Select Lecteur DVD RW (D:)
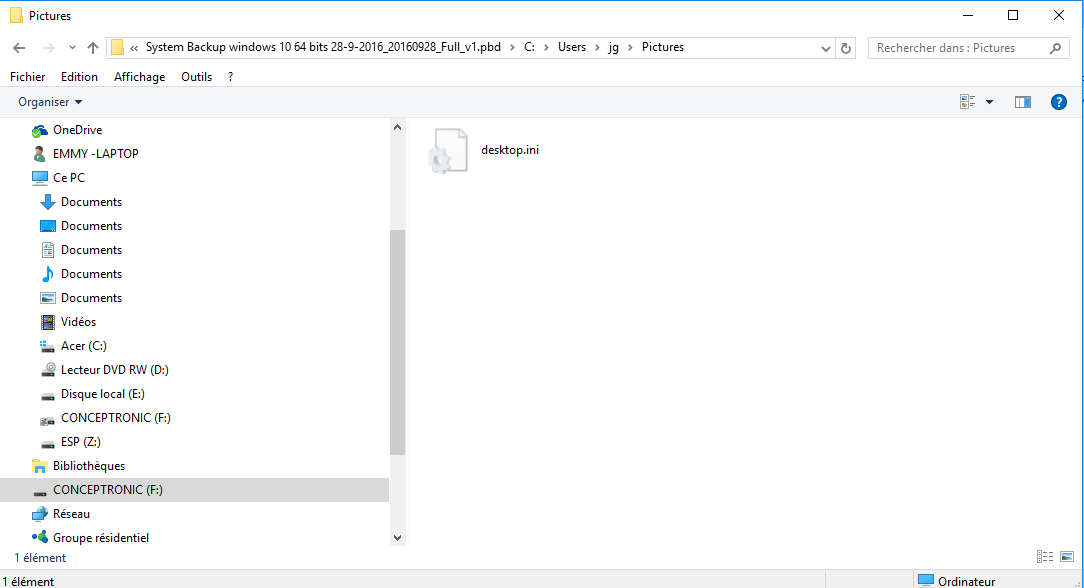 coord(115,370)
